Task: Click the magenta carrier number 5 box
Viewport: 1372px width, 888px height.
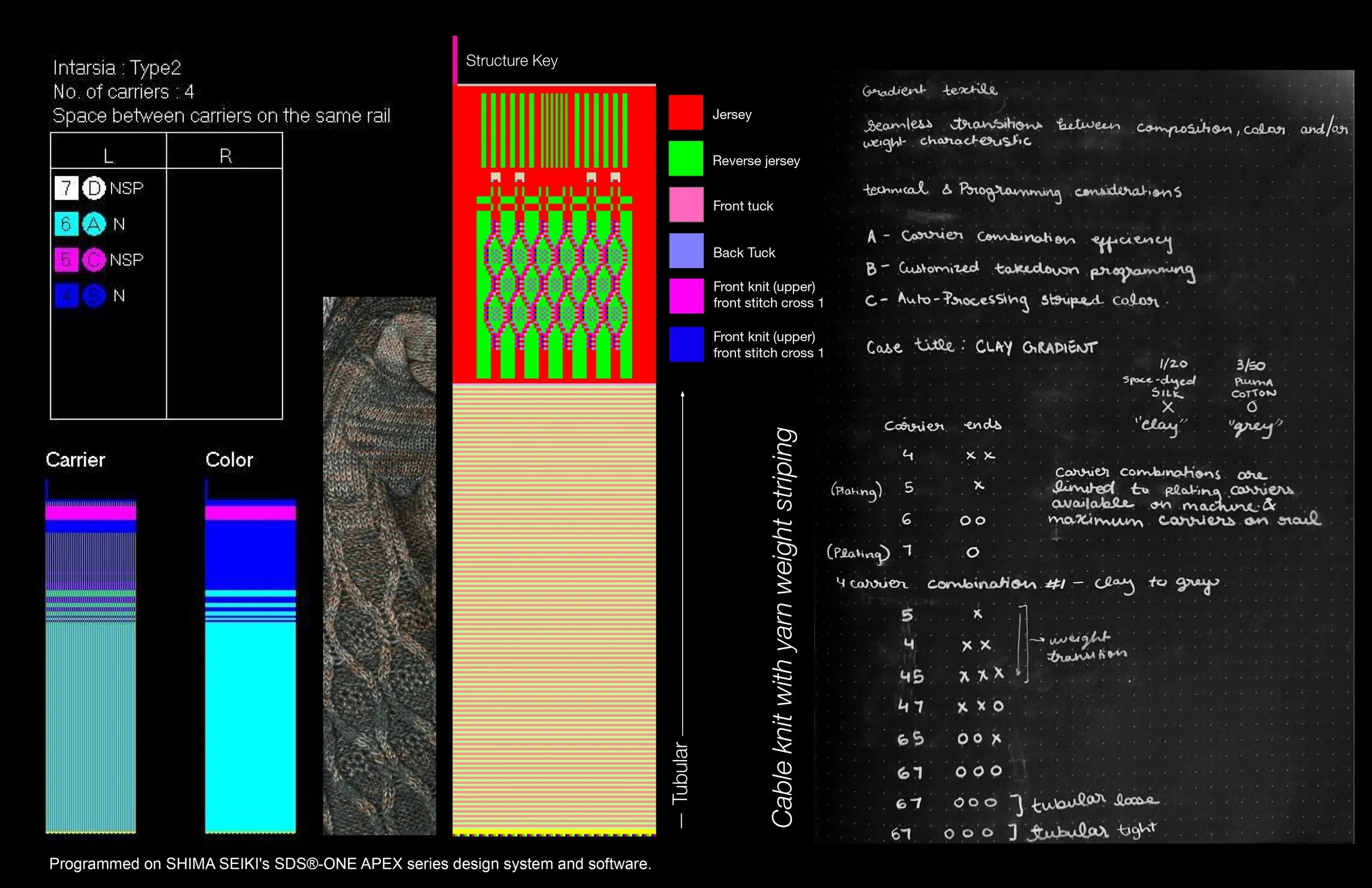Action: click(x=66, y=260)
